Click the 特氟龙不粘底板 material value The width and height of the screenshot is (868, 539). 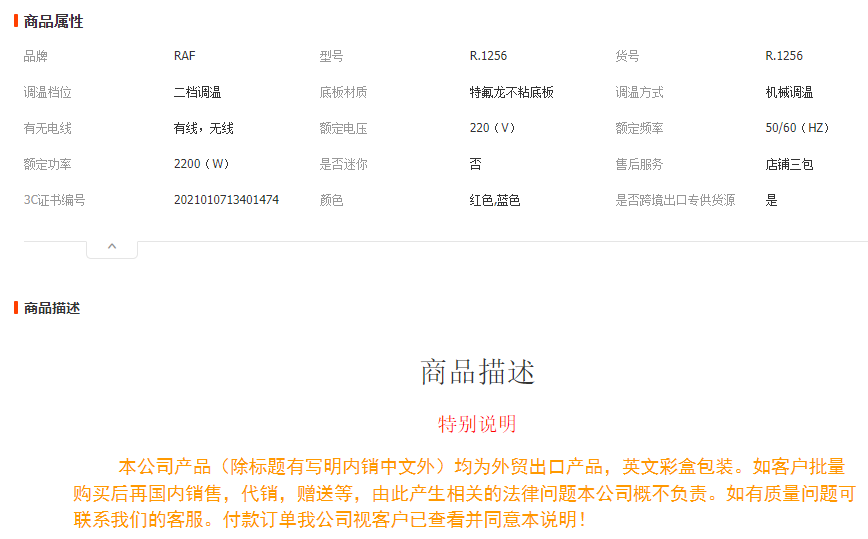coord(511,92)
